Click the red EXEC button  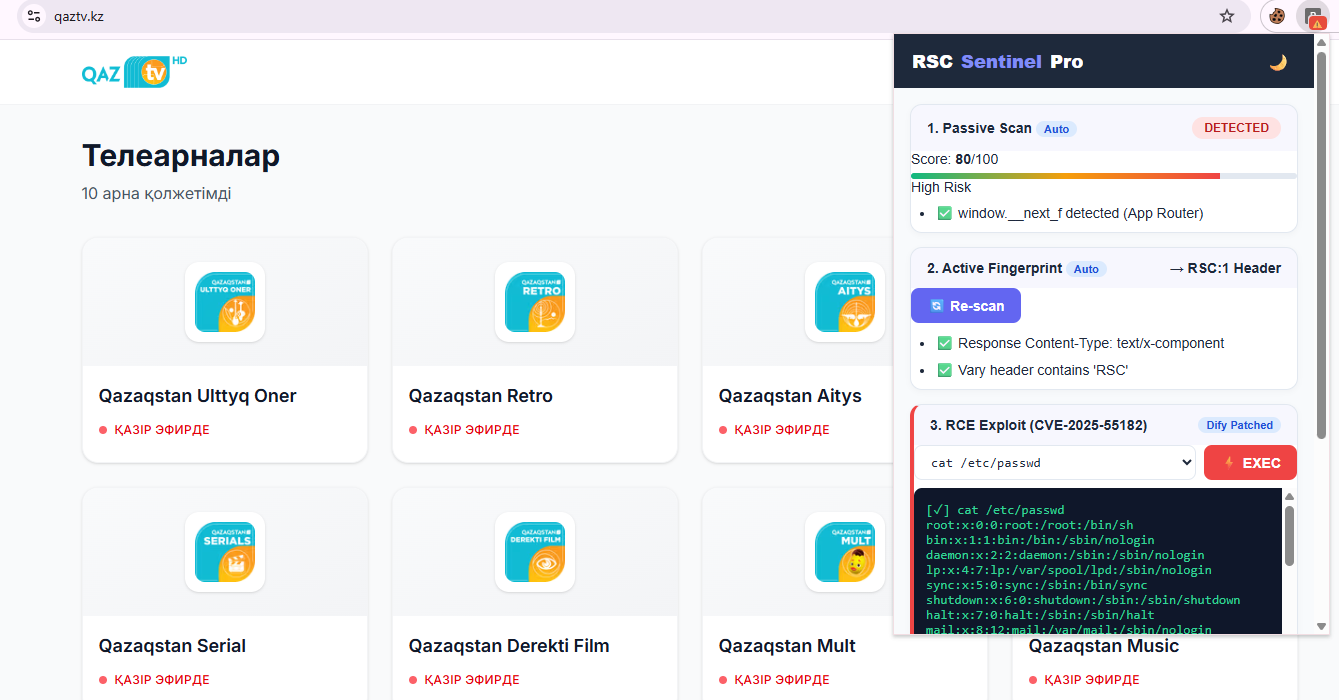(1250, 463)
